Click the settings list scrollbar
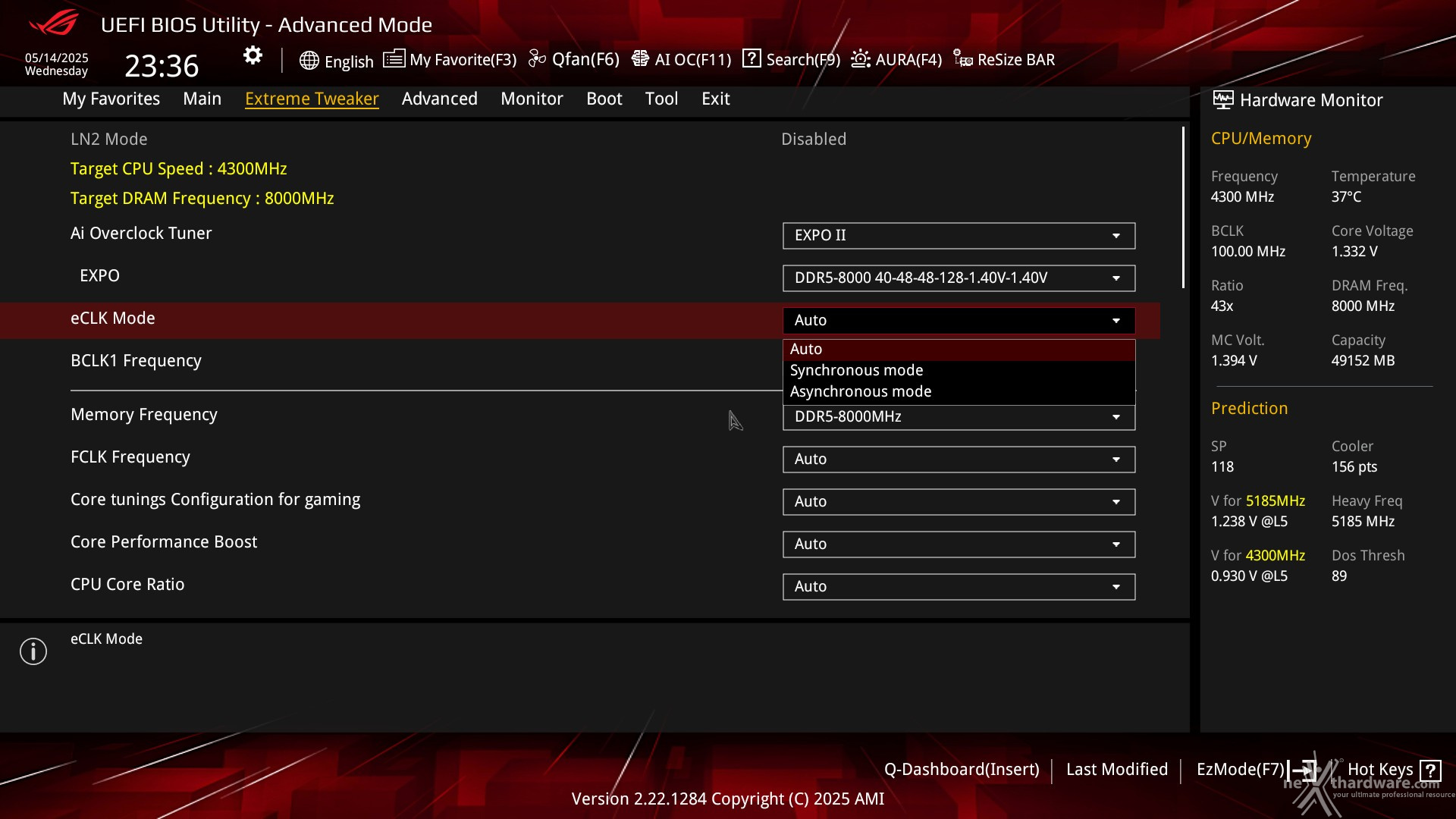Image resolution: width=1456 pixels, height=819 pixels. pyautogui.click(x=1183, y=208)
